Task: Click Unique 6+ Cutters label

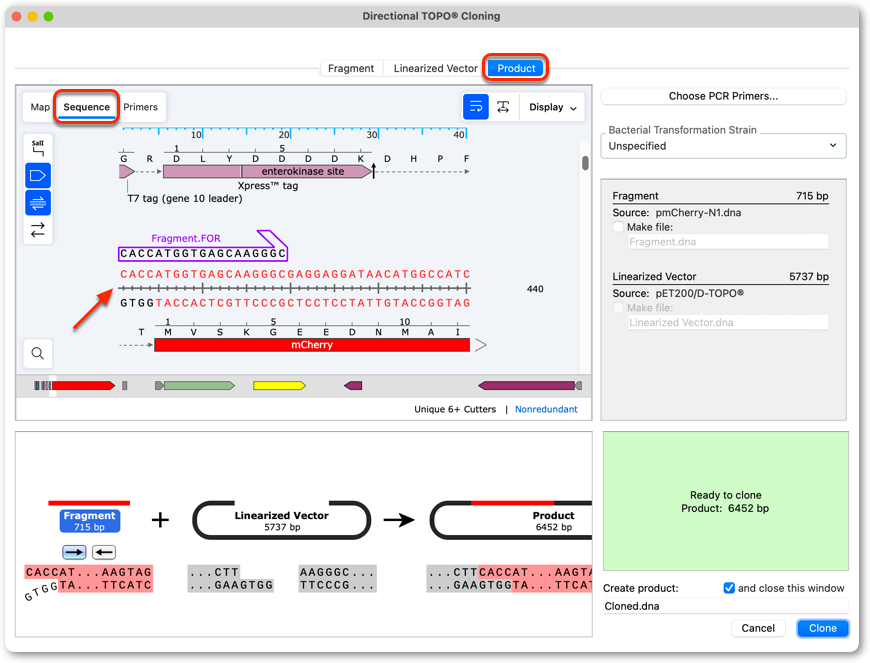Action: [455, 409]
